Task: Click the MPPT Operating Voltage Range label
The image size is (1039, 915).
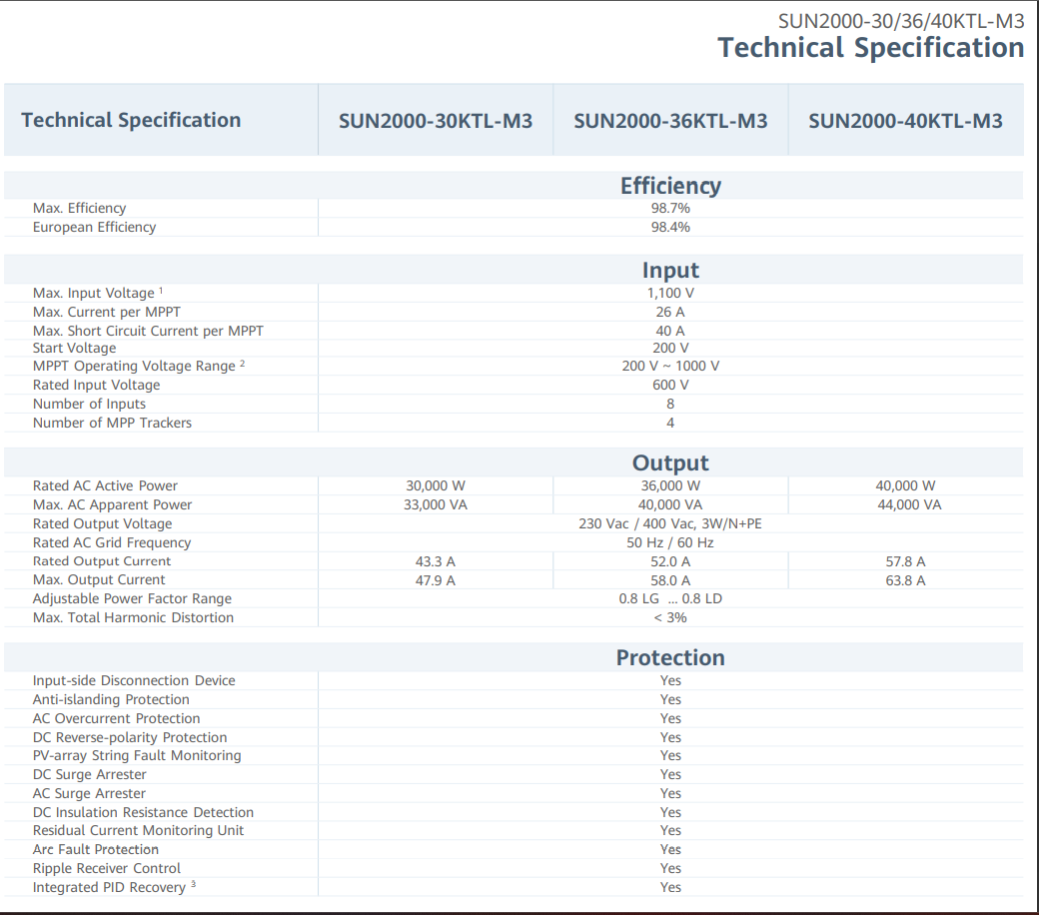Action: pos(134,366)
